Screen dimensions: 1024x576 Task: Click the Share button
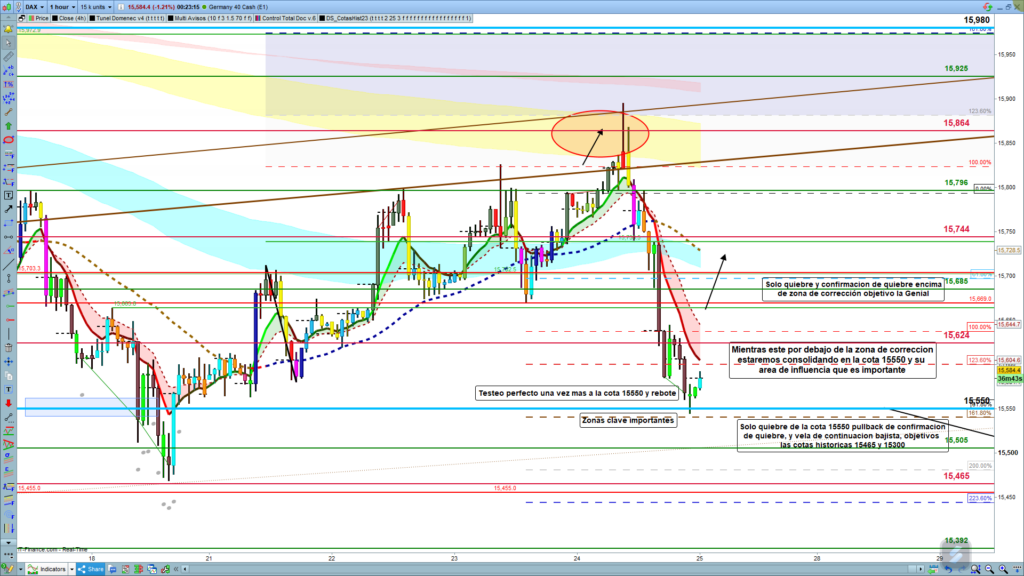click(x=90, y=569)
